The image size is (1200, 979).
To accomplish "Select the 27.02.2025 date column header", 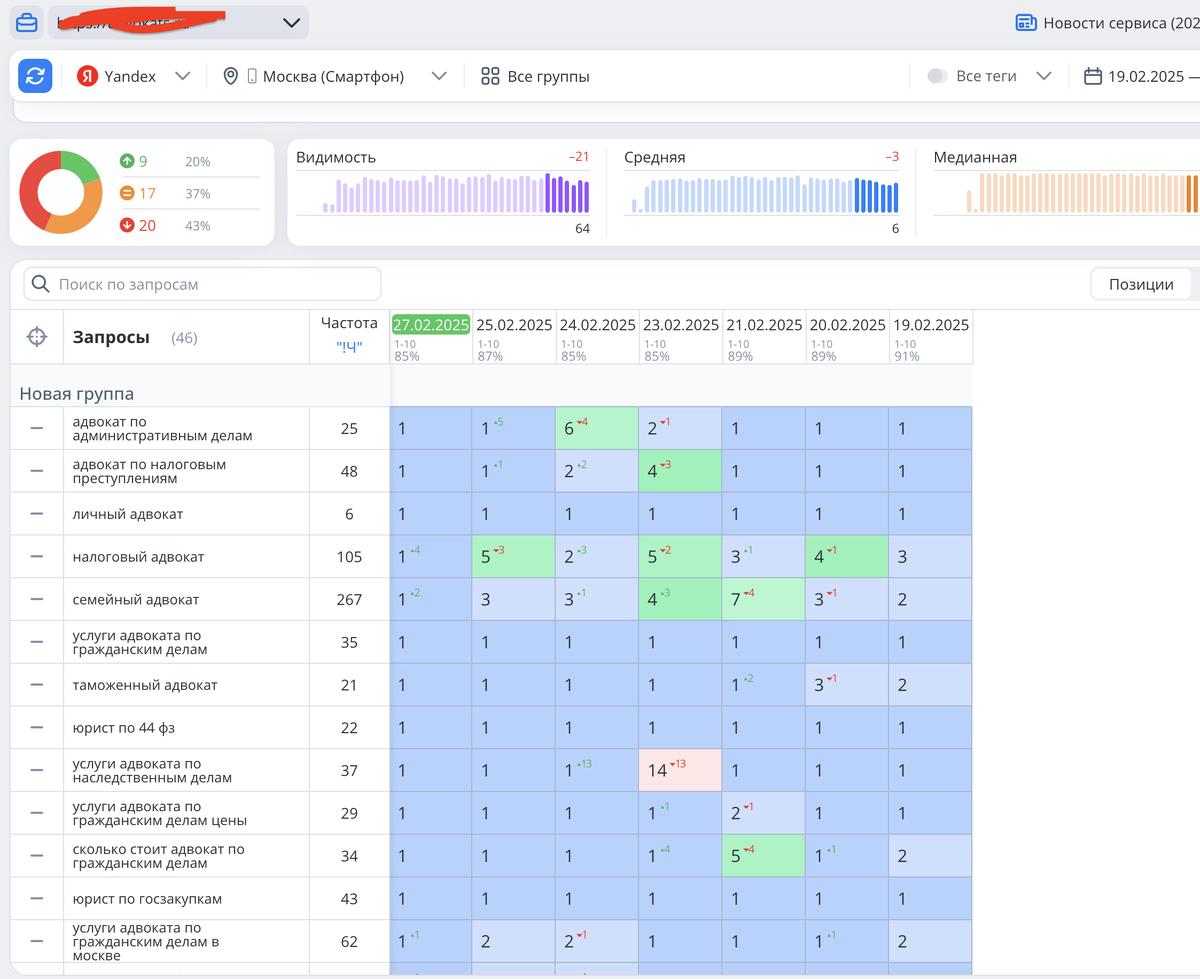I will pos(431,325).
